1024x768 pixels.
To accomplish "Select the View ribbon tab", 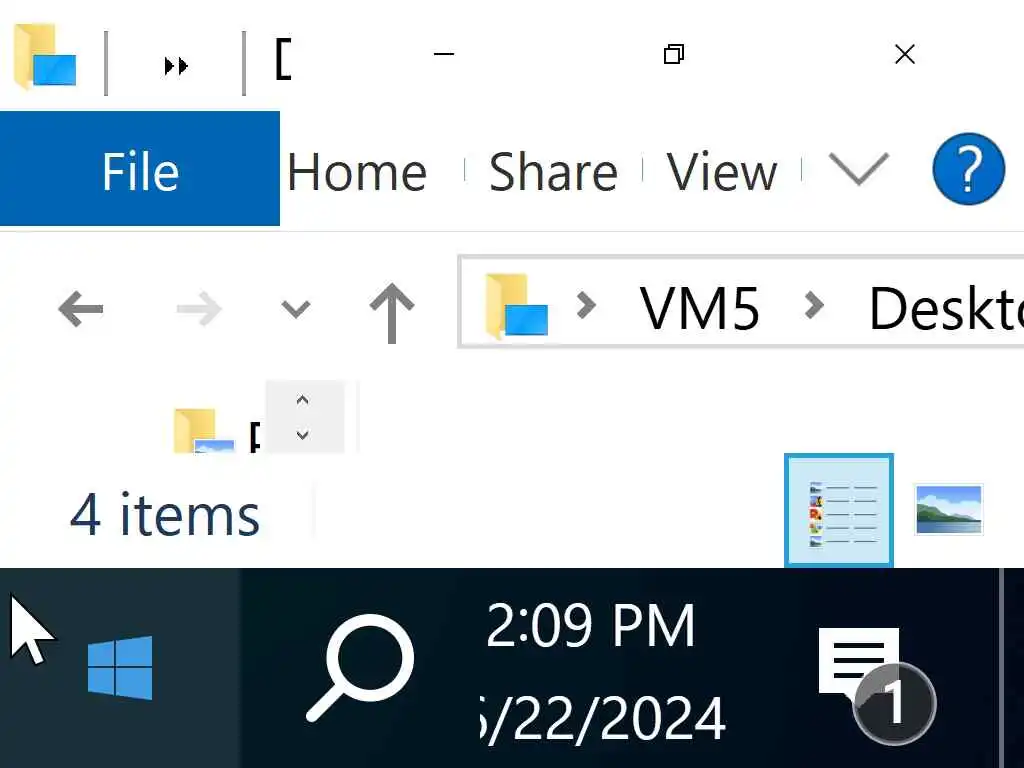I will [721, 172].
